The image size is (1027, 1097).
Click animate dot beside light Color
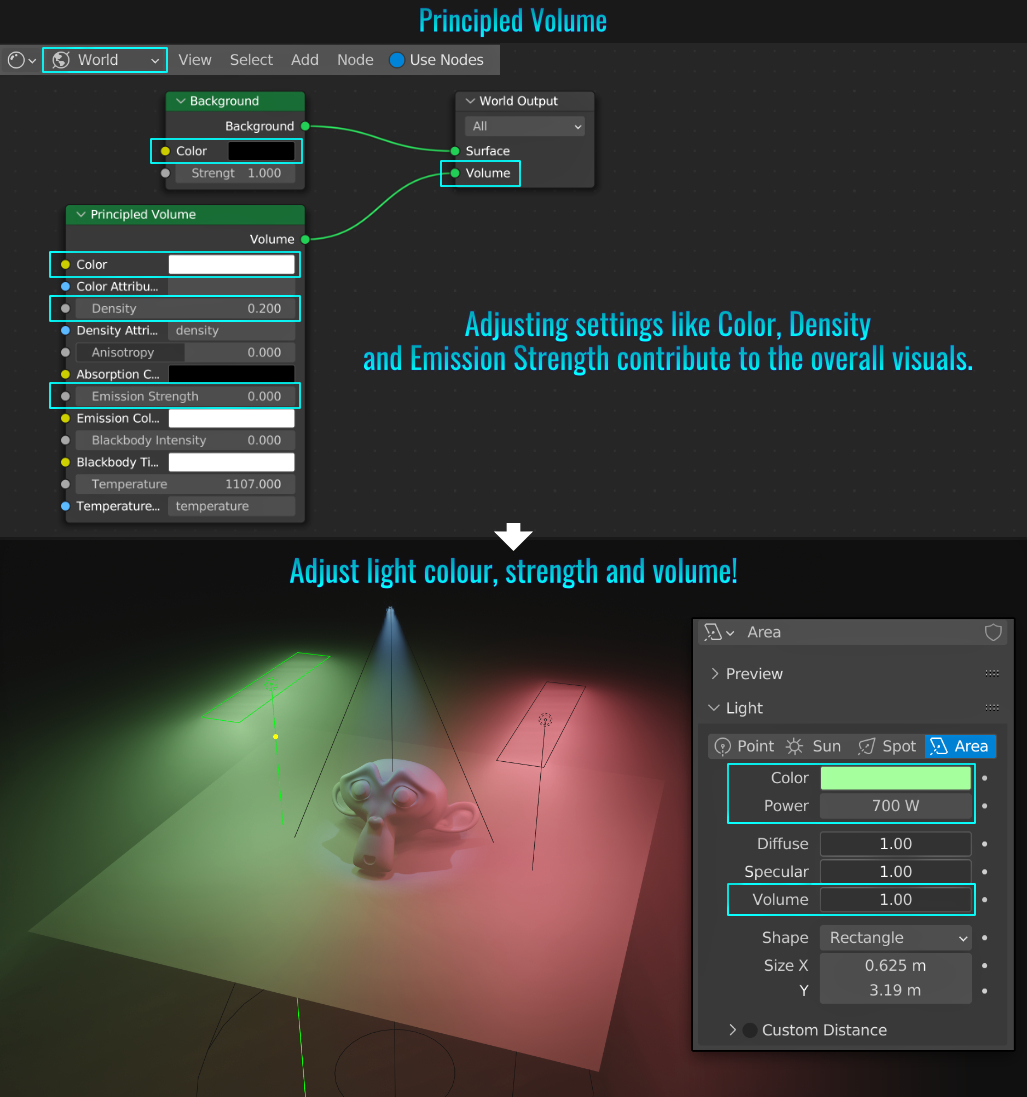[x=984, y=778]
